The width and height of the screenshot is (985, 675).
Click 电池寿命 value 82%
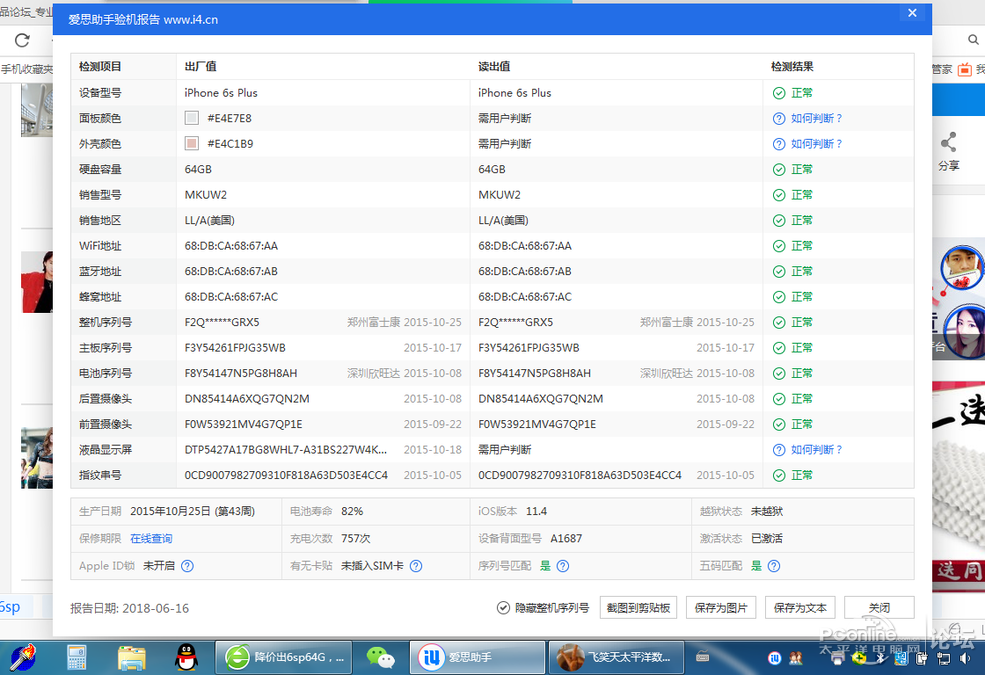pyautogui.click(x=352, y=512)
